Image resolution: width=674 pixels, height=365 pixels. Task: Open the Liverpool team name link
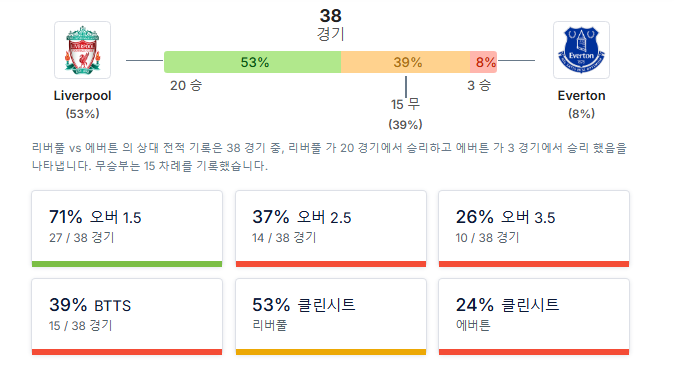tap(83, 95)
